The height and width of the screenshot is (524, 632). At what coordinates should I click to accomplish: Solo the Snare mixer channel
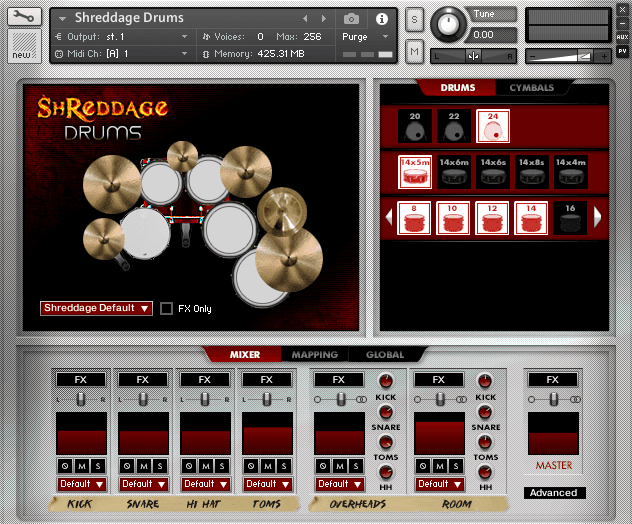160,466
